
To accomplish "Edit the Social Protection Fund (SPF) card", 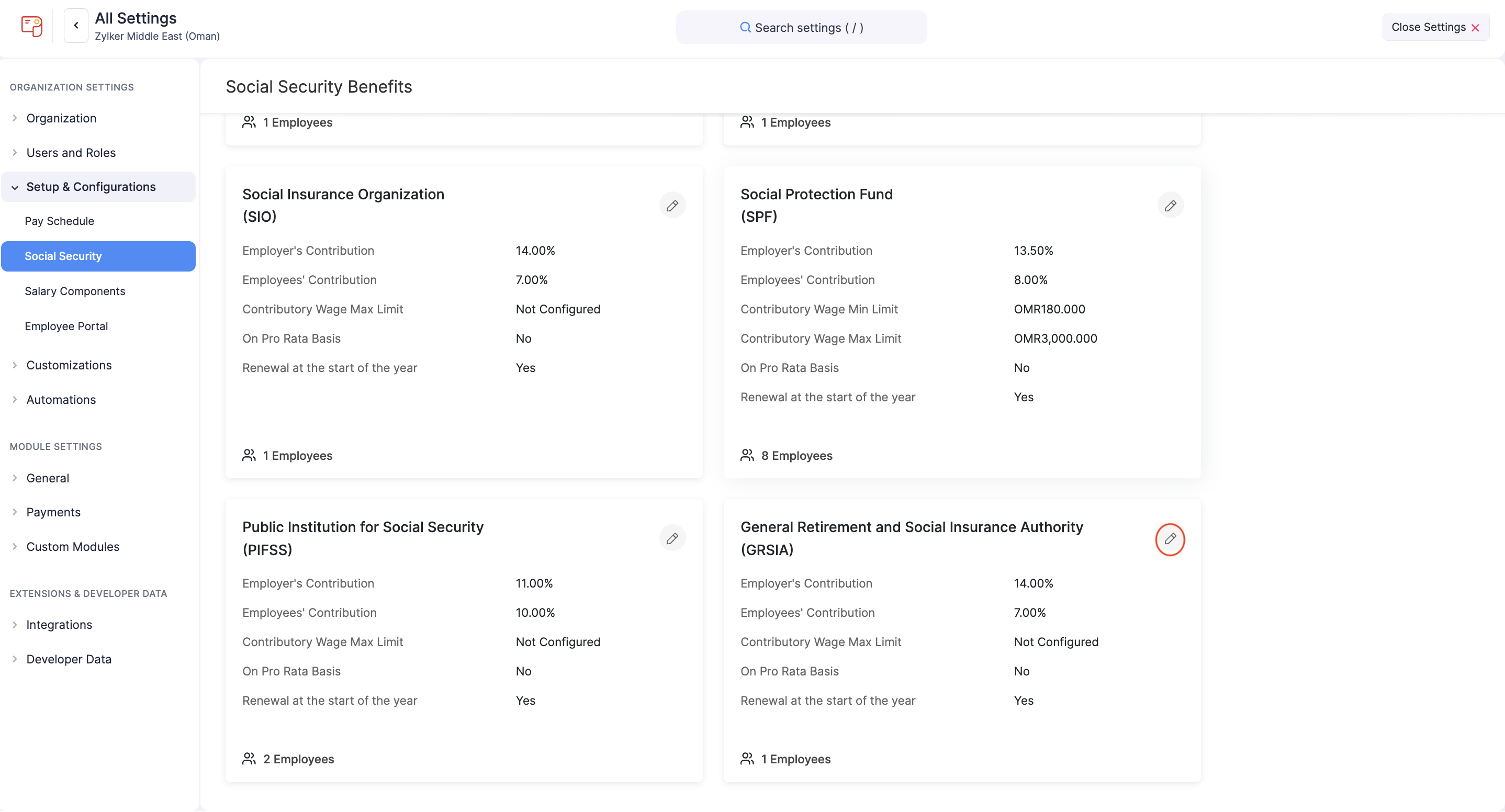I will [1170, 206].
